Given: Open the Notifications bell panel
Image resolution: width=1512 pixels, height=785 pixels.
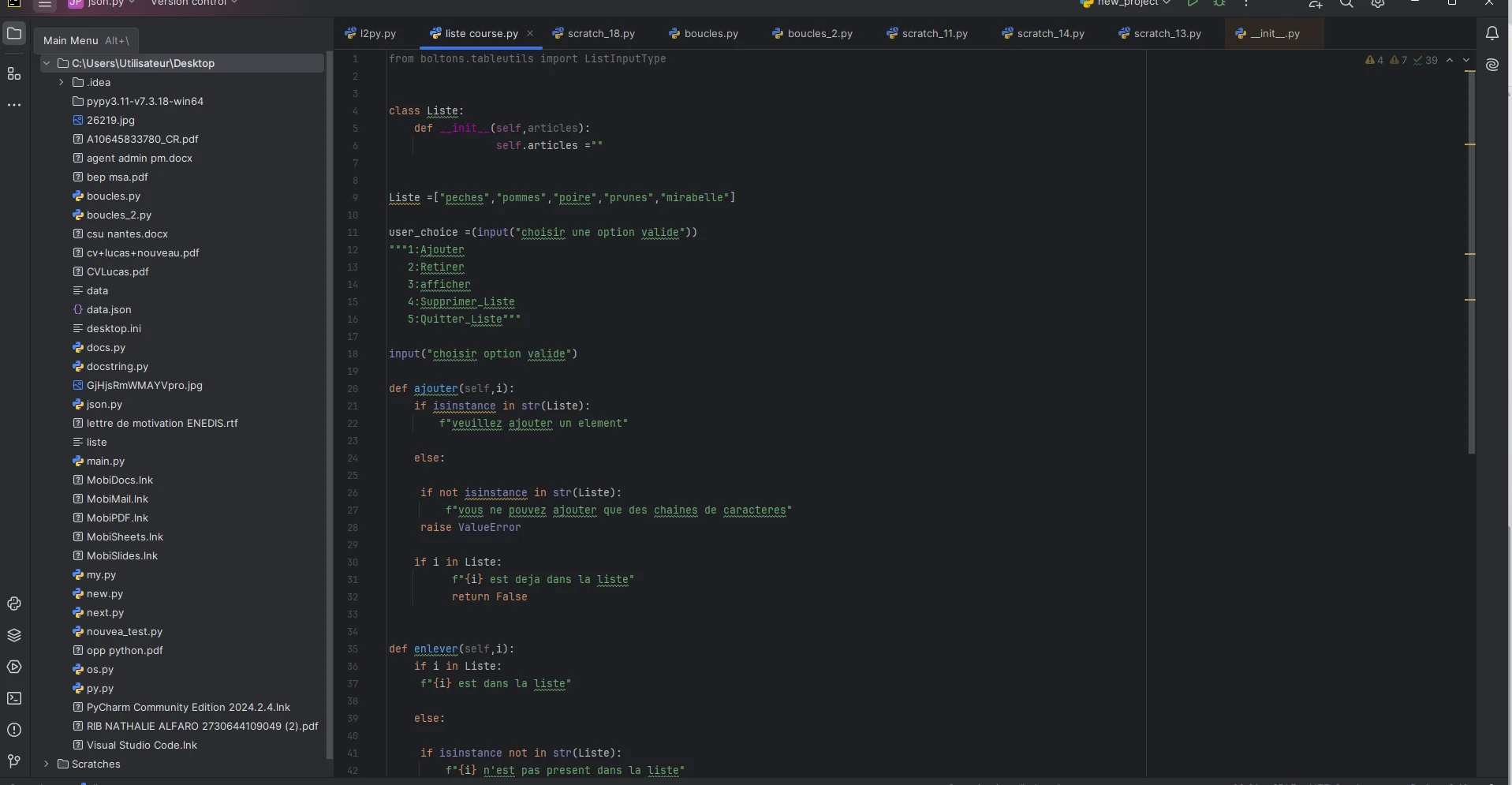Looking at the screenshot, I should point(1491,33).
